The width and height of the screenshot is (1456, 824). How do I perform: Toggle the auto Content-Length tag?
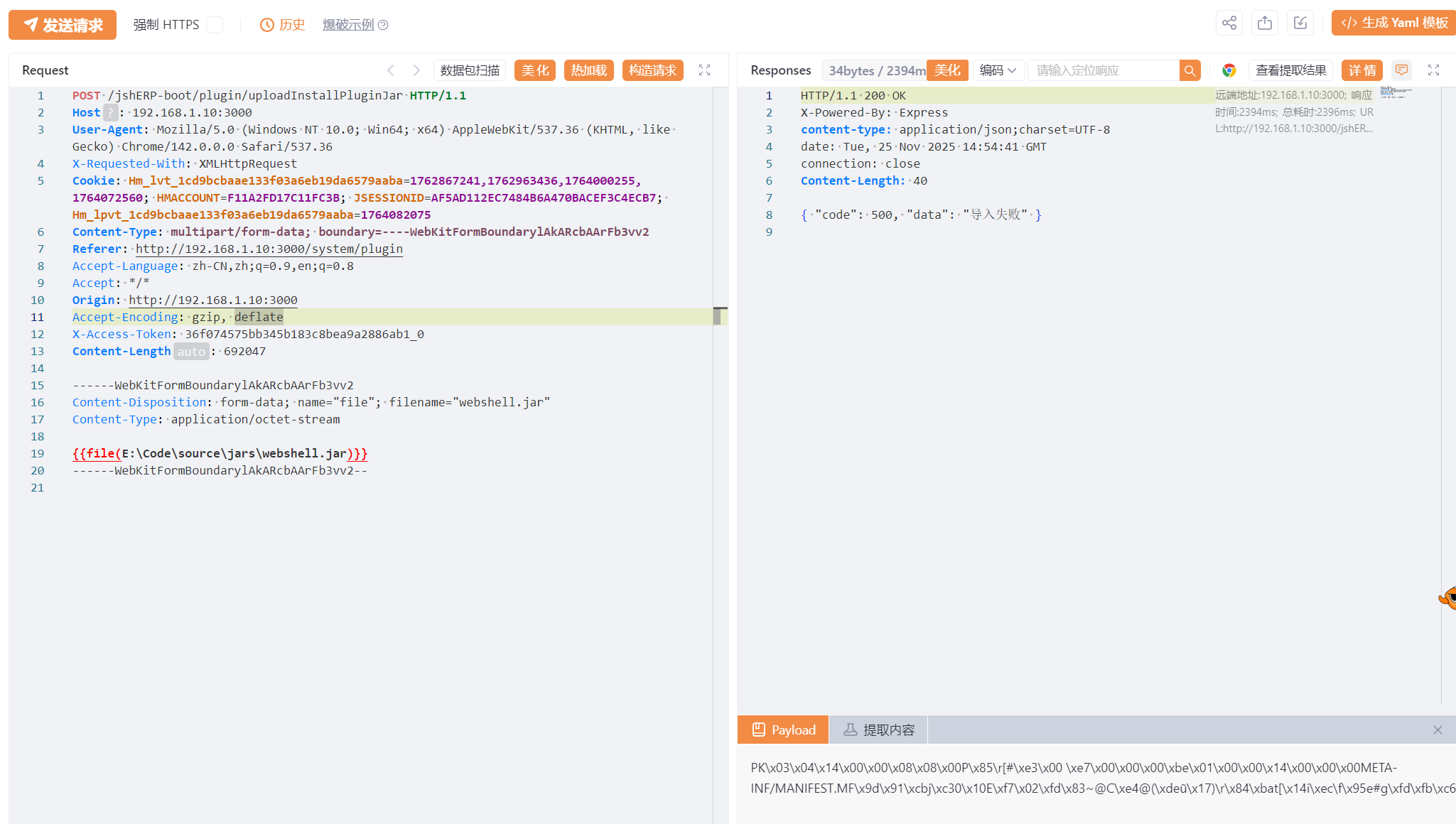pyautogui.click(x=191, y=352)
